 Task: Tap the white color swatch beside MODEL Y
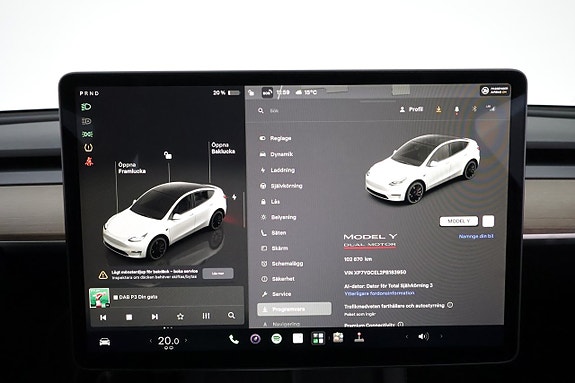point(488,221)
